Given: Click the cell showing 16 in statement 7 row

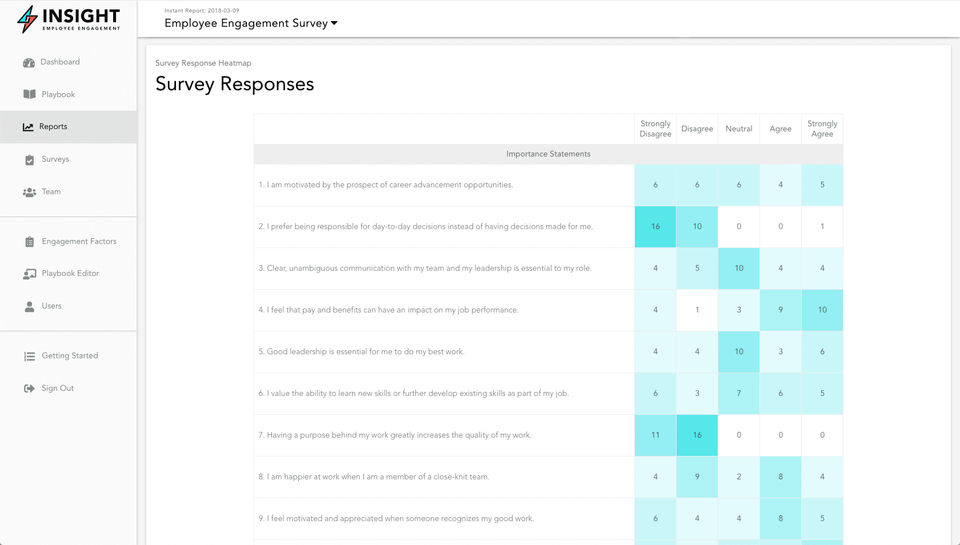Looking at the screenshot, I should pyautogui.click(x=697, y=436).
